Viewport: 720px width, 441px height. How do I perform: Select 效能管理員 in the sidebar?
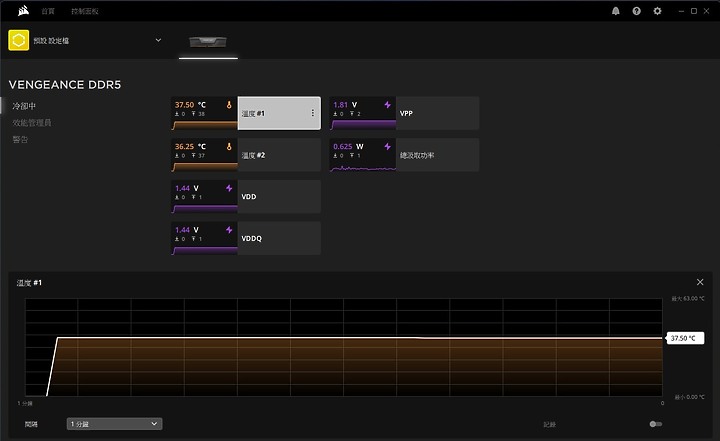click(32, 123)
